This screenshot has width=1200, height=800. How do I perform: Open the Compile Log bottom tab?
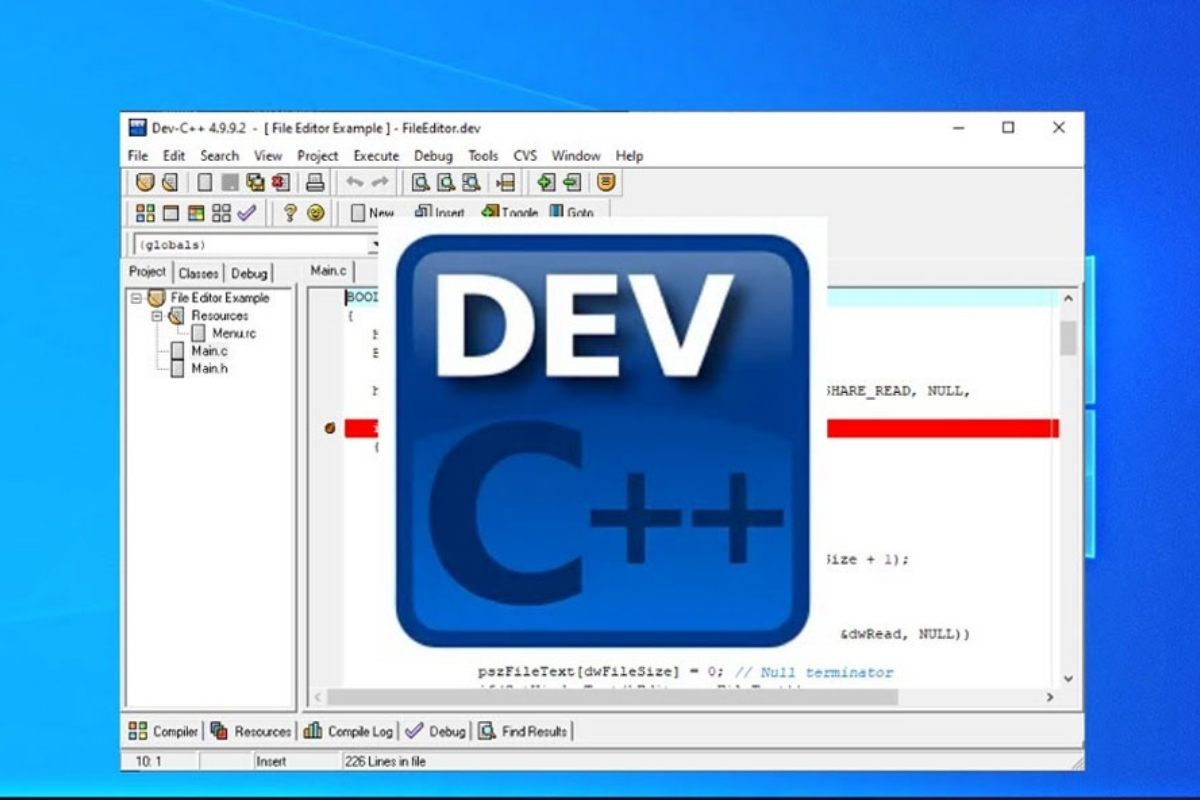[x=348, y=732]
